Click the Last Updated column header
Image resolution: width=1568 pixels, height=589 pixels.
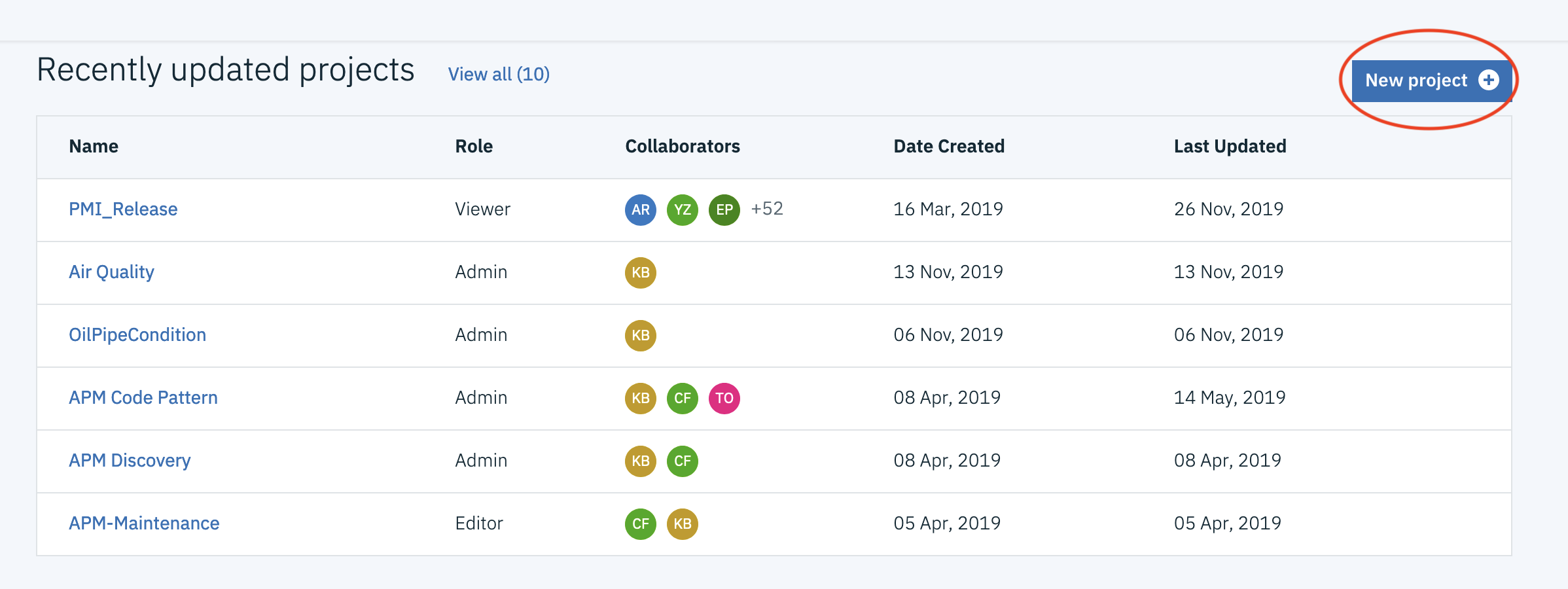(x=1230, y=147)
